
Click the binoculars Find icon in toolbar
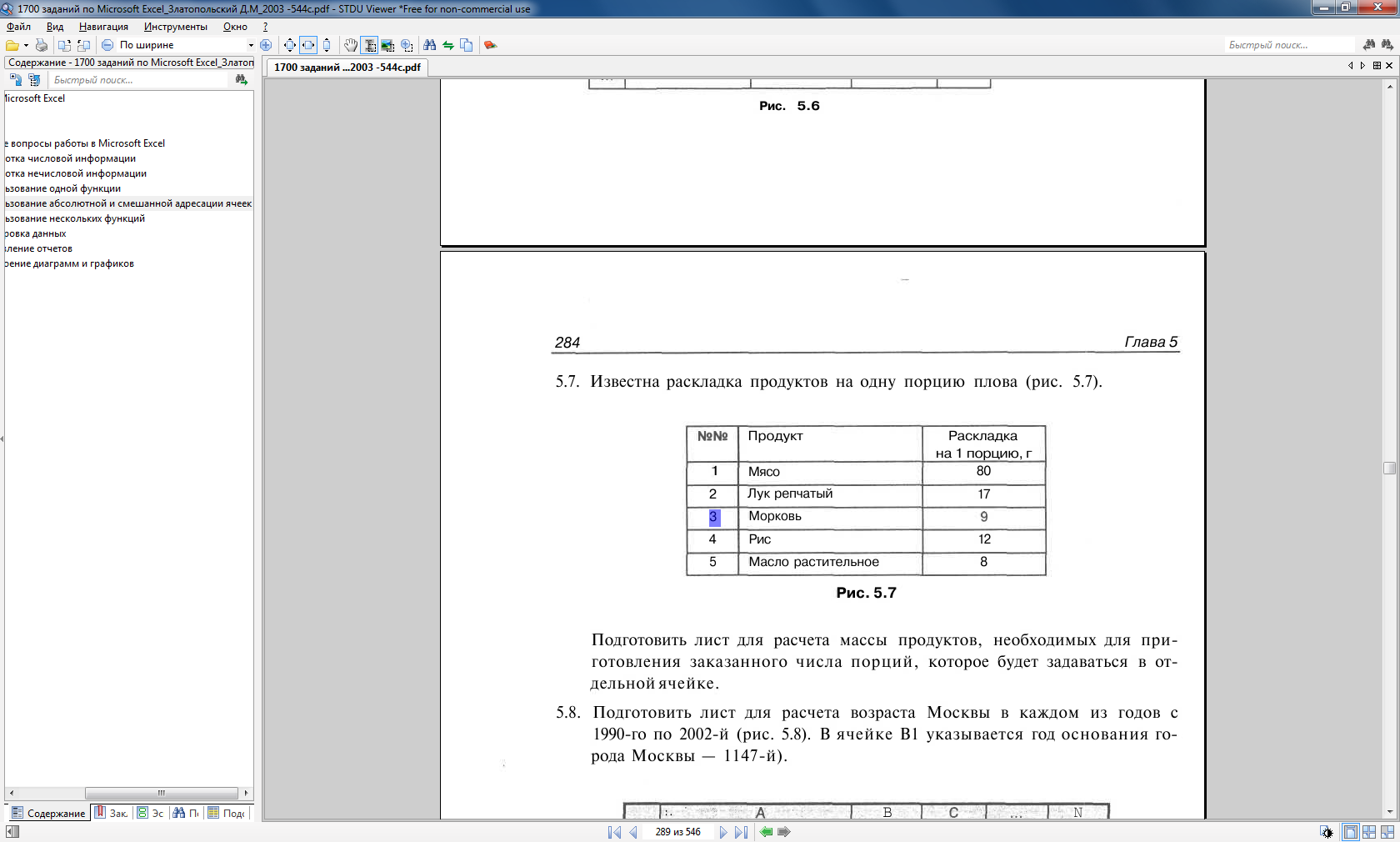(429, 45)
